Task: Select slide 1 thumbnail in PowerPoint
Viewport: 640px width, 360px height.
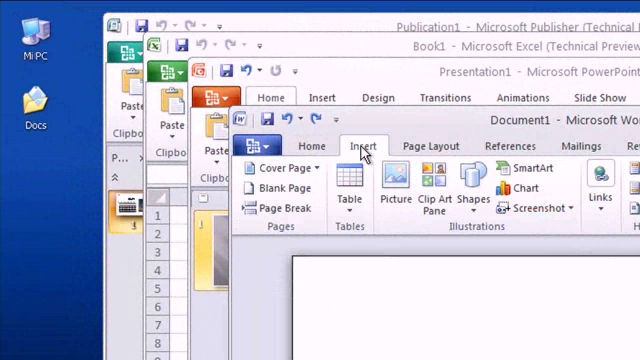Action: 211,250
